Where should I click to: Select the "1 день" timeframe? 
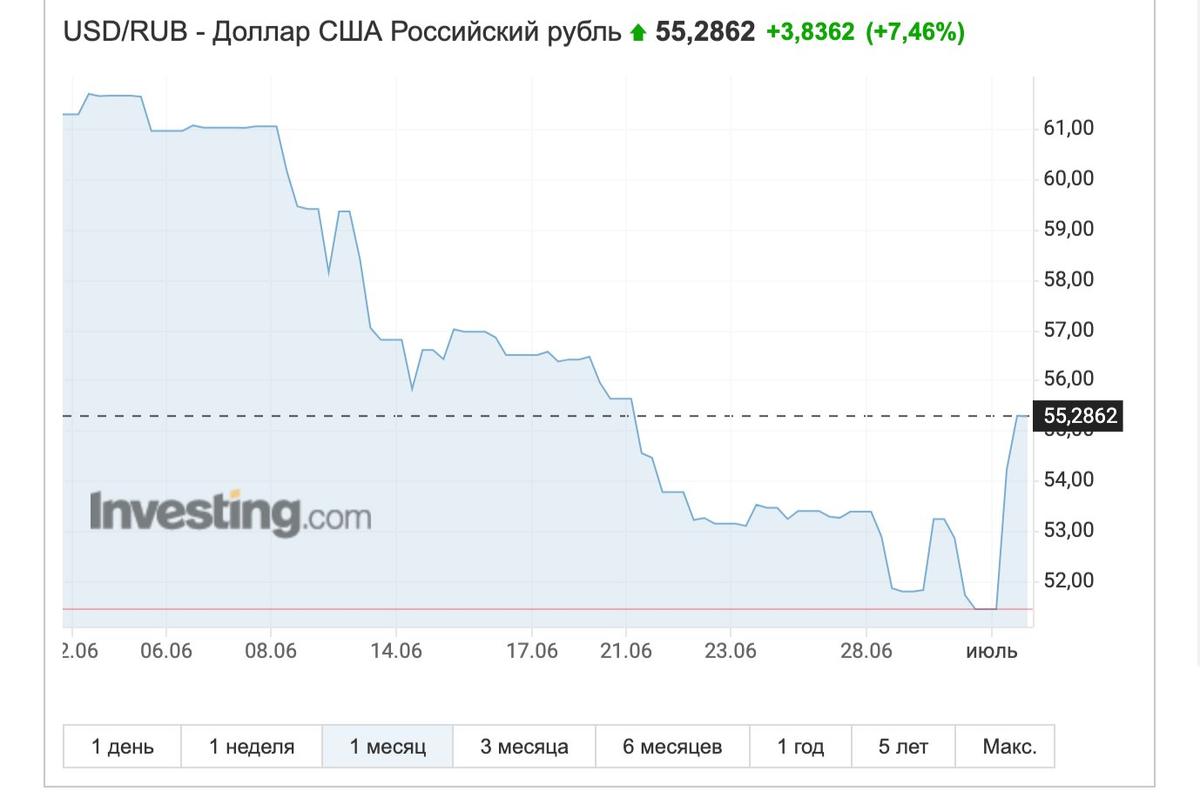[x=120, y=746]
